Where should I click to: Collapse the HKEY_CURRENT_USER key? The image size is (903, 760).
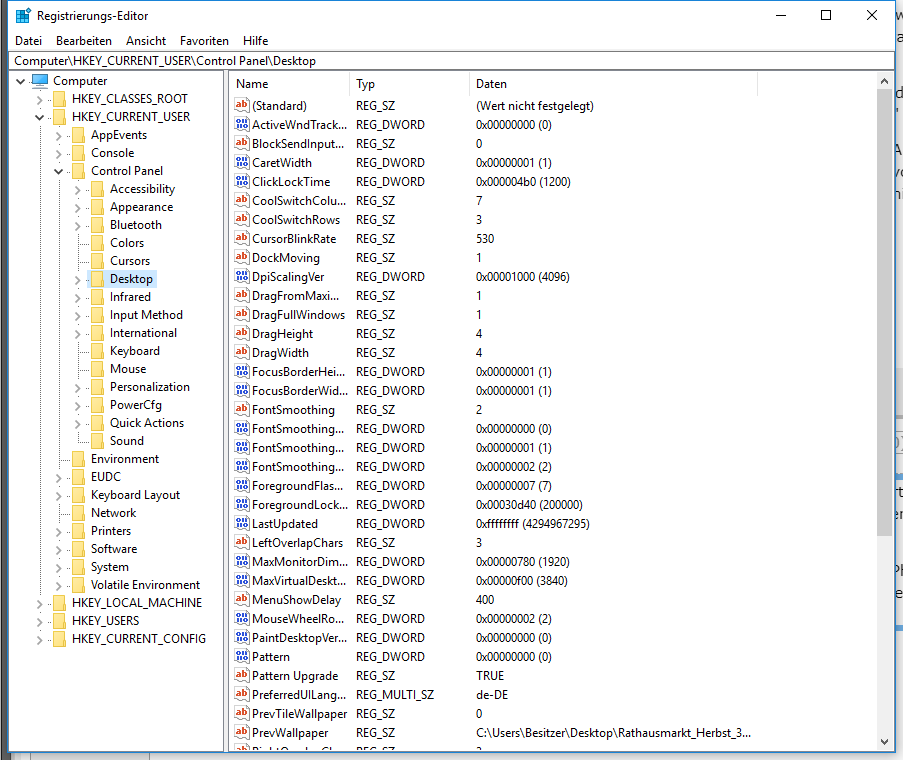(39, 117)
